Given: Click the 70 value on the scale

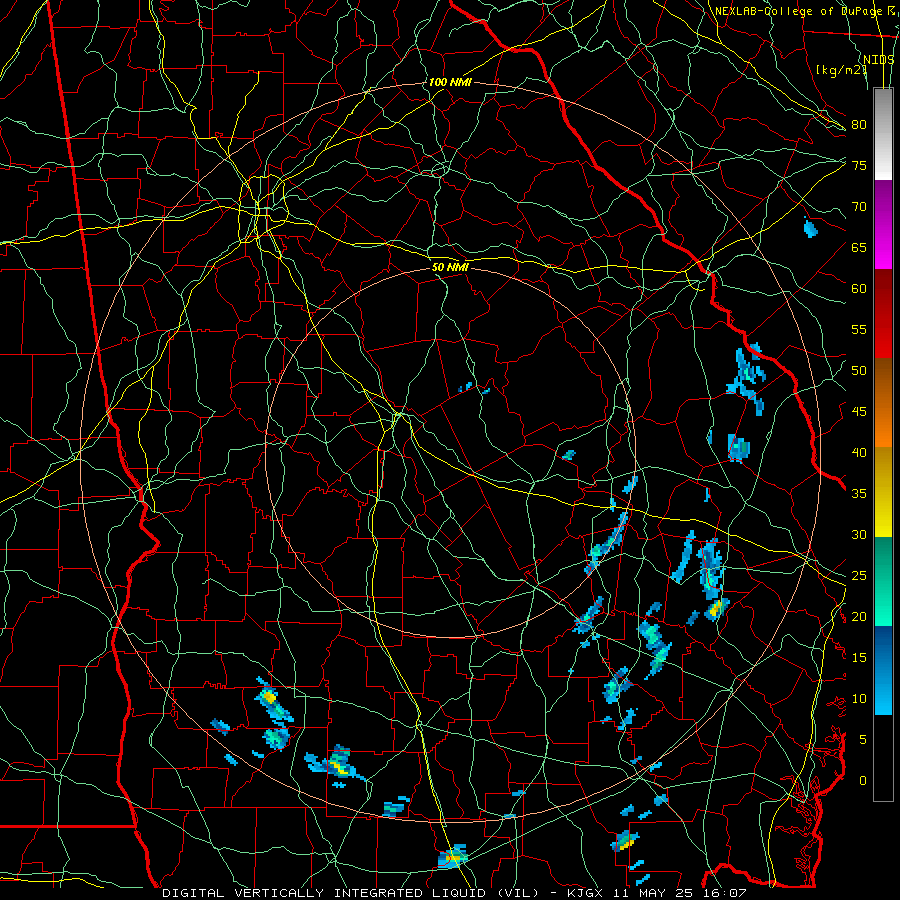Looking at the screenshot, I should click(859, 207).
